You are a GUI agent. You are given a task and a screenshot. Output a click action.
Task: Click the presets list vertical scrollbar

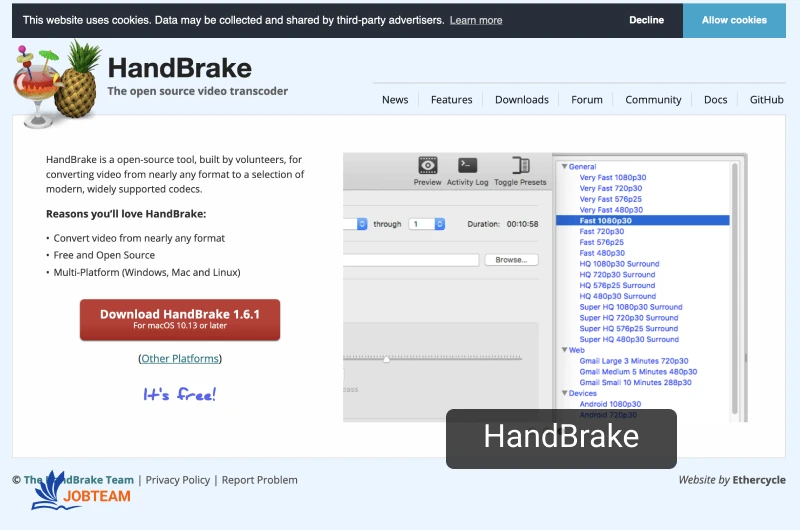(x=735, y=288)
